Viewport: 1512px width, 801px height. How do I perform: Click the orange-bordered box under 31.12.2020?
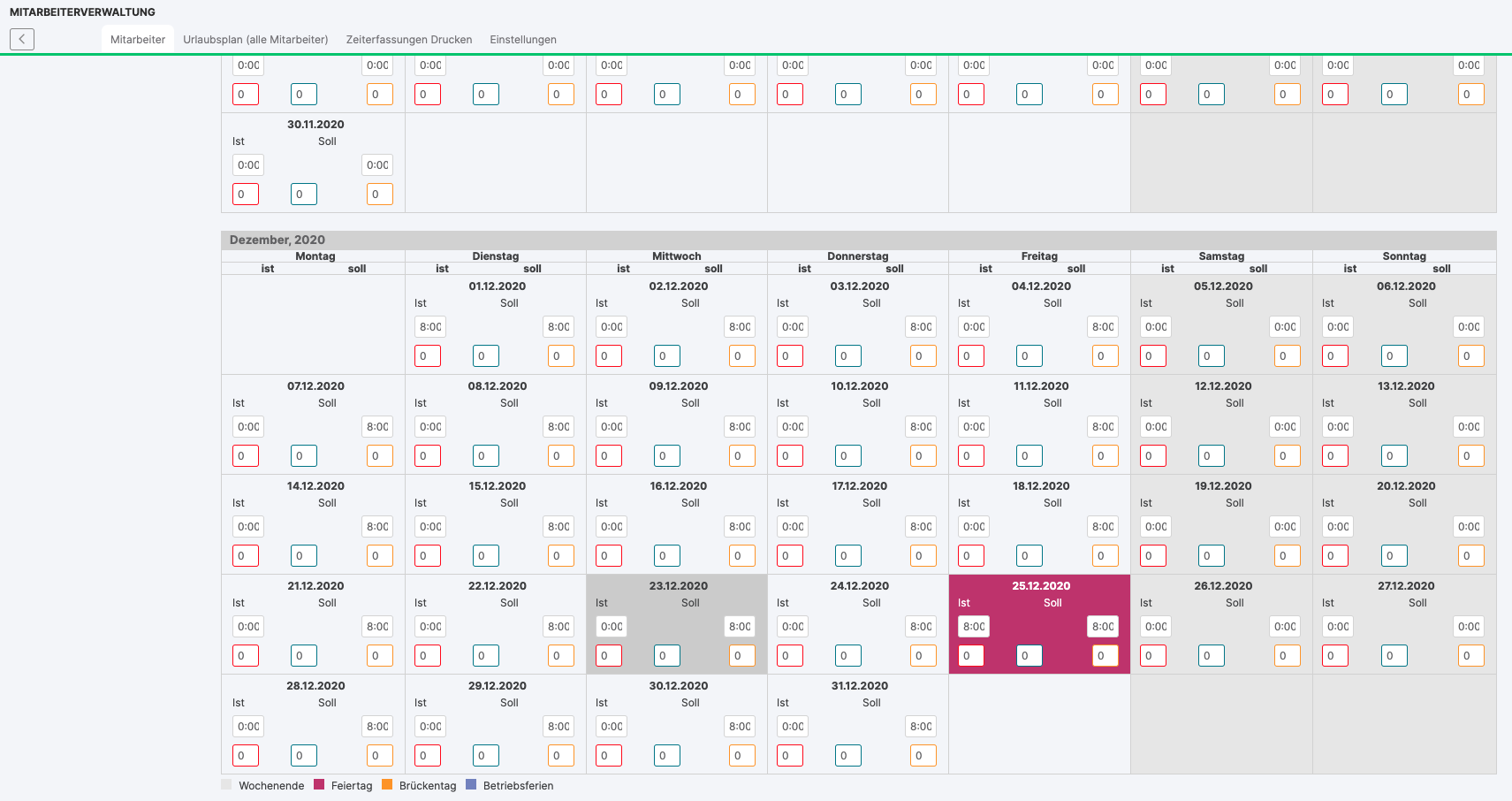pyautogui.click(x=923, y=756)
